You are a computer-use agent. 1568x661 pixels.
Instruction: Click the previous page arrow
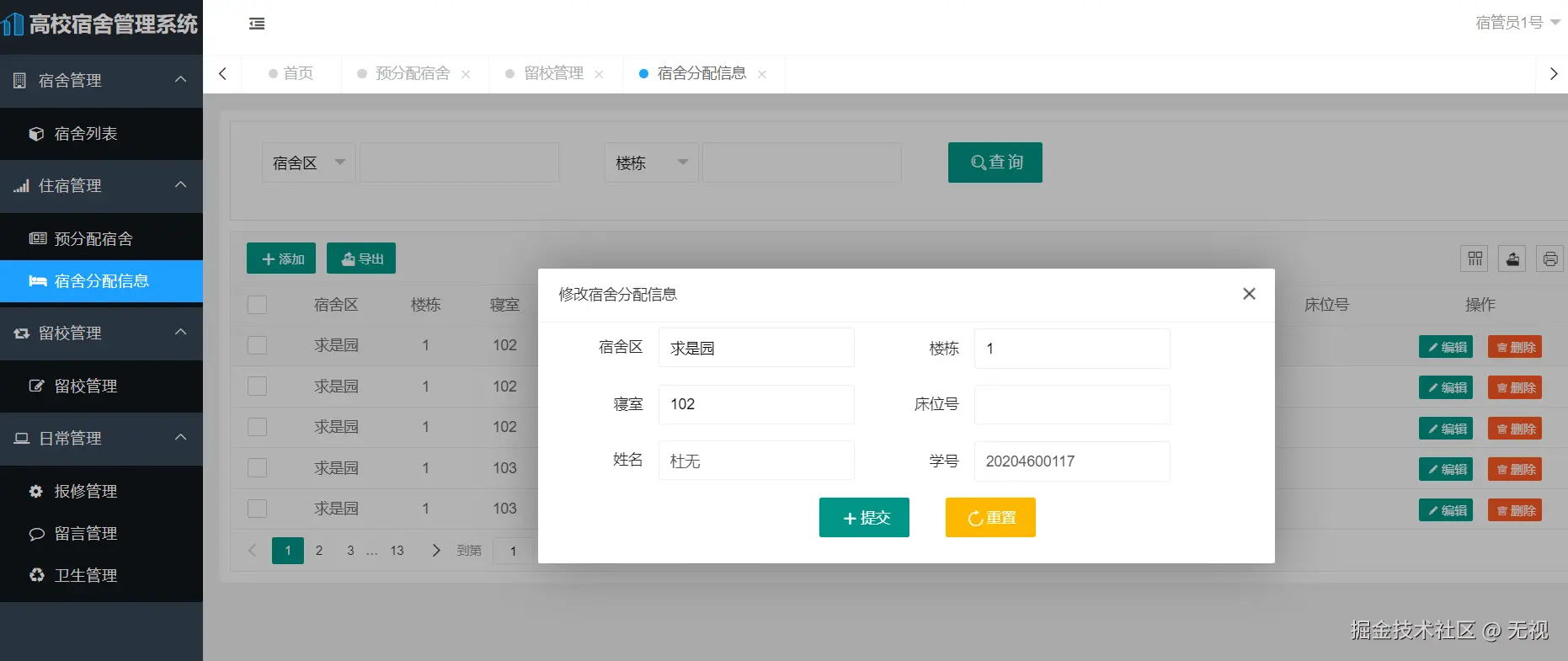[x=252, y=551]
